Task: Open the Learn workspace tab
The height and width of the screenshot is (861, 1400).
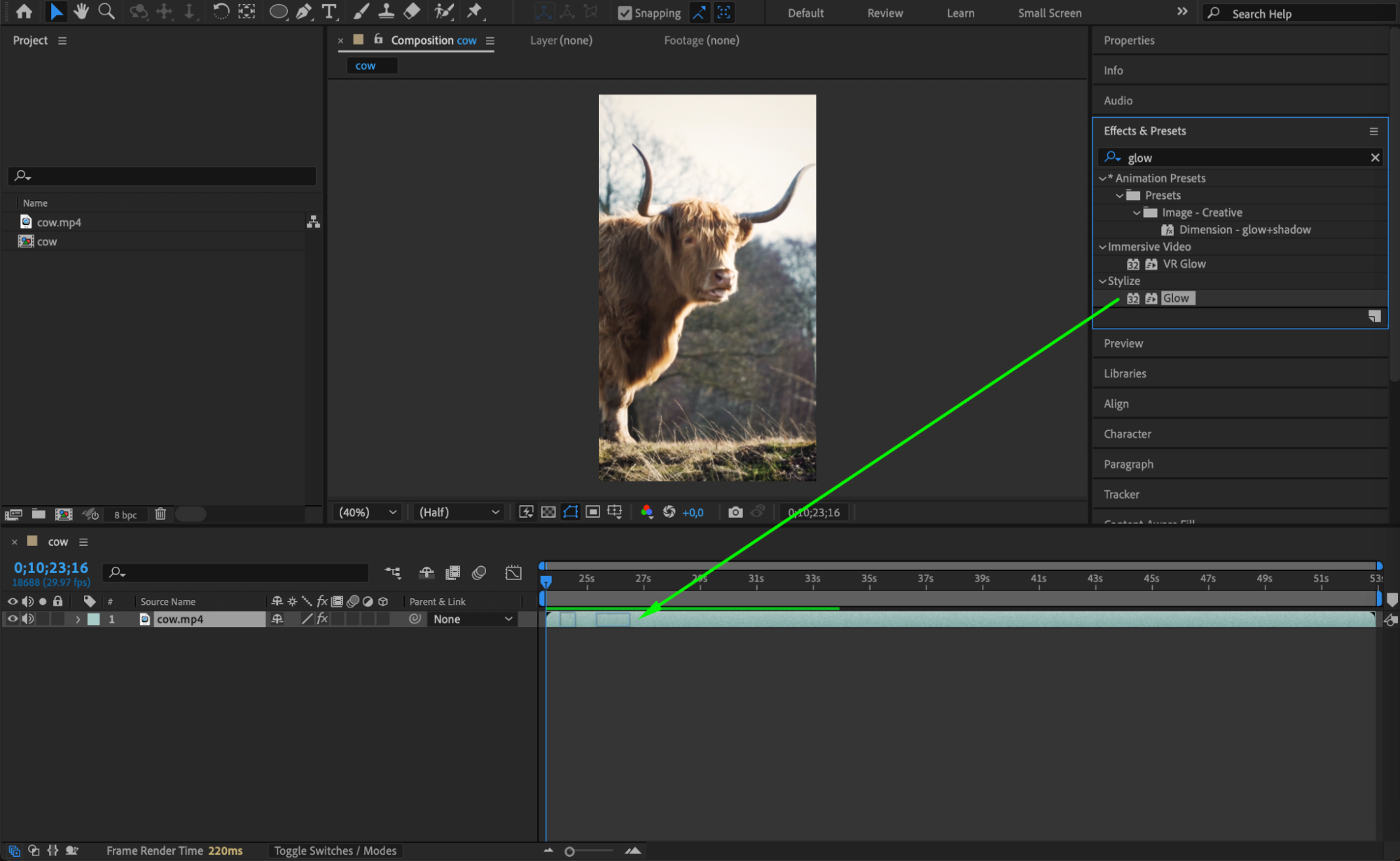Action: [959, 13]
